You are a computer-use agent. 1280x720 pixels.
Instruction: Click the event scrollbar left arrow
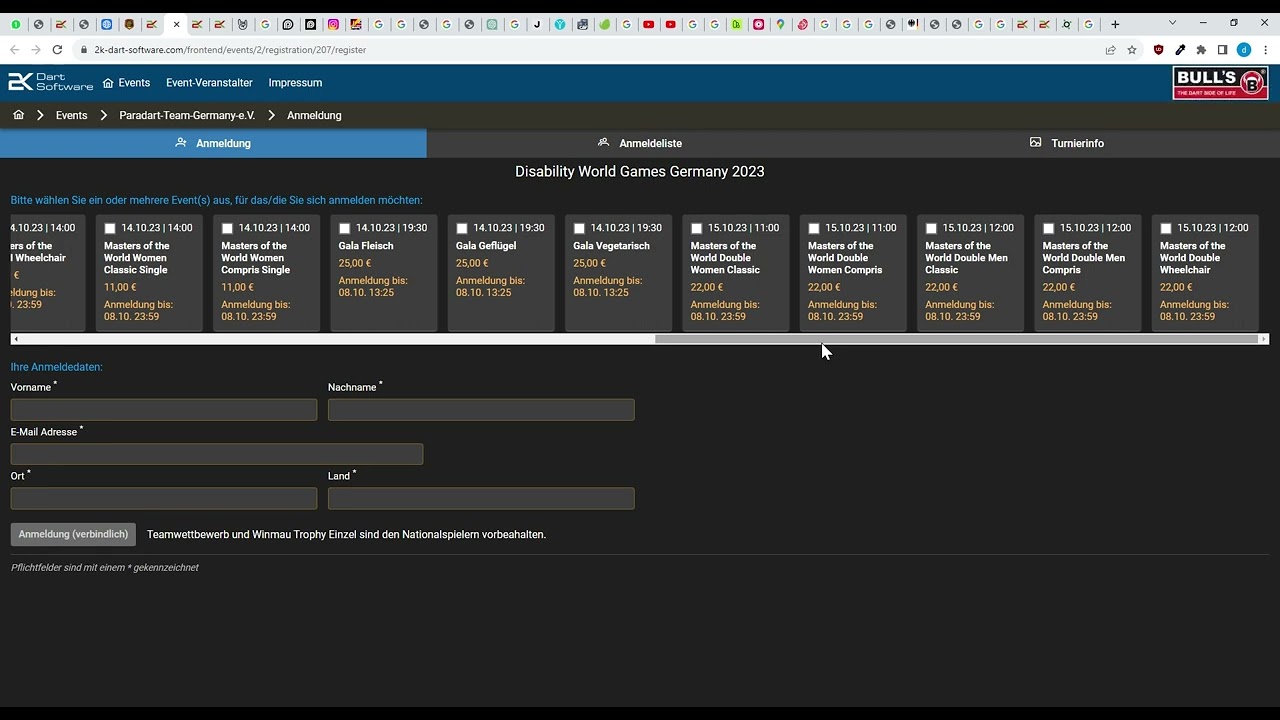point(16,339)
